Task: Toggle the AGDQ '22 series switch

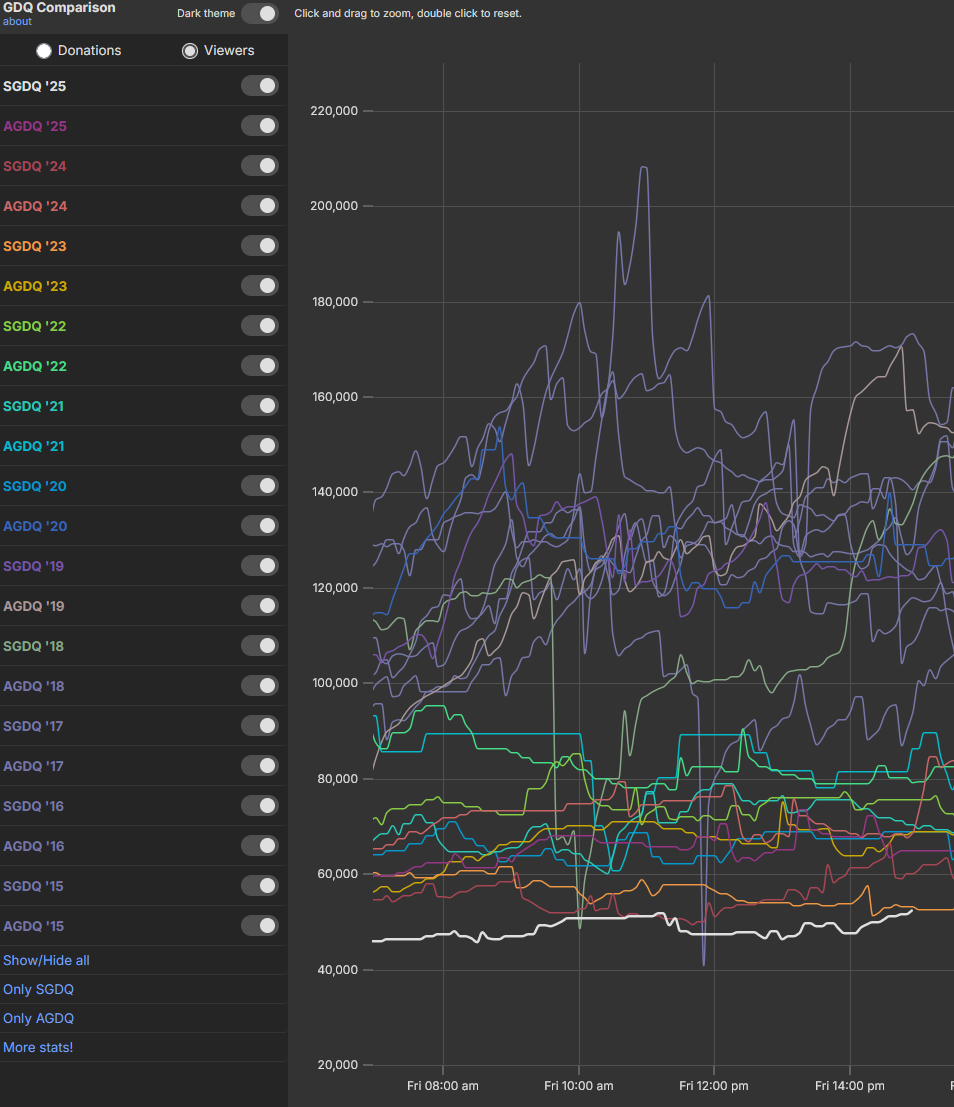Action: point(259,366)
